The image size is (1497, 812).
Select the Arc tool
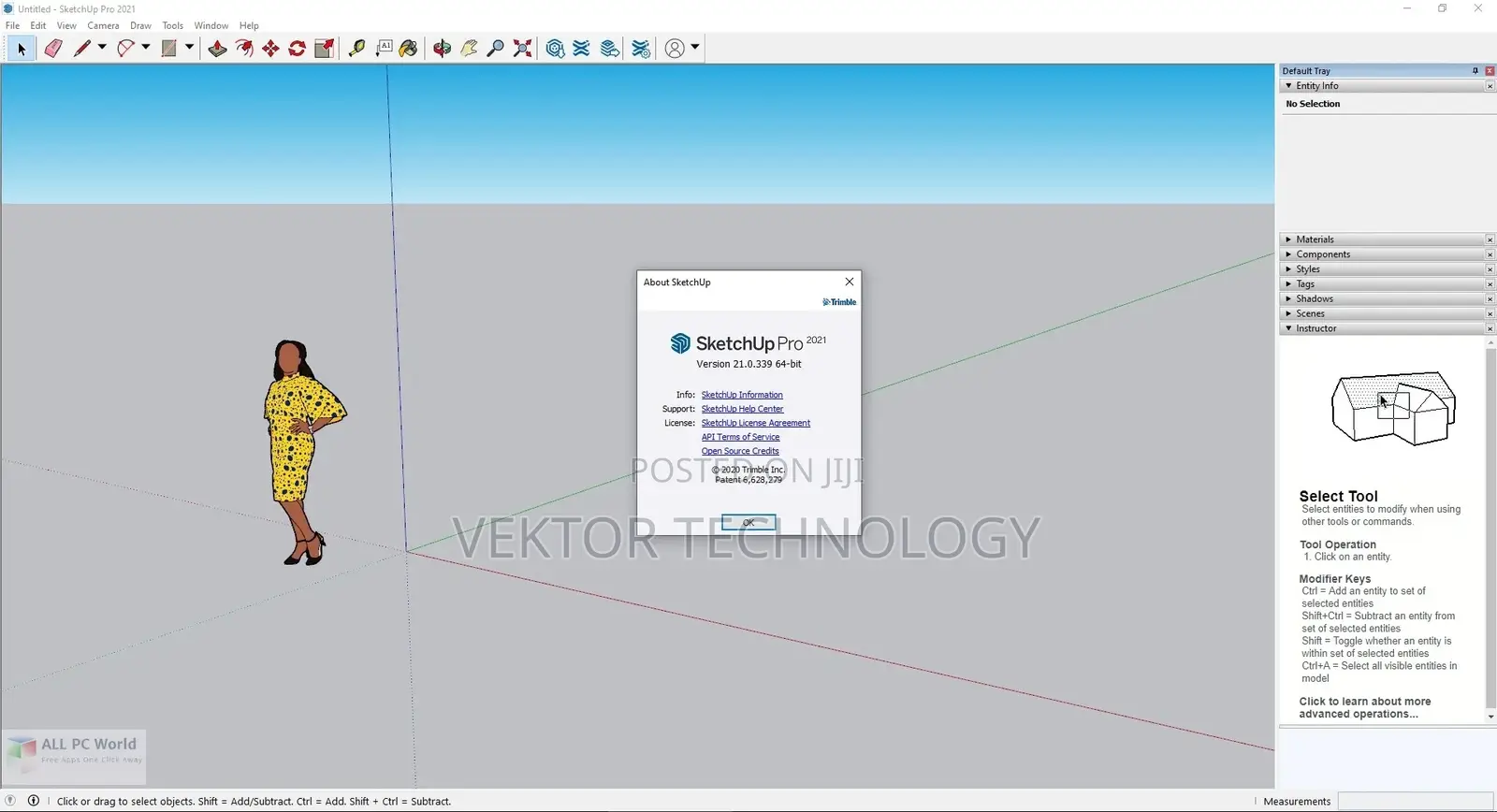pyautogui.click(x=126, y=49)
